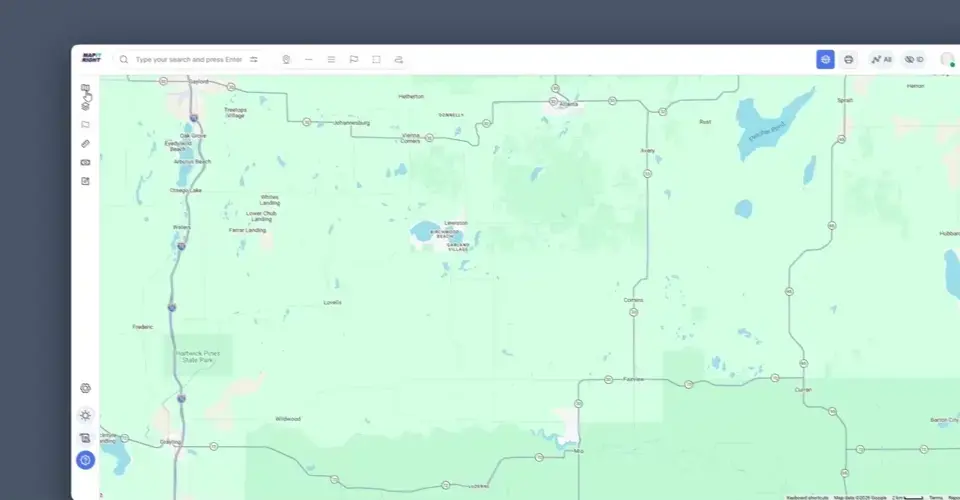Select the flag marker tool in top toolbar

[354, 59]
